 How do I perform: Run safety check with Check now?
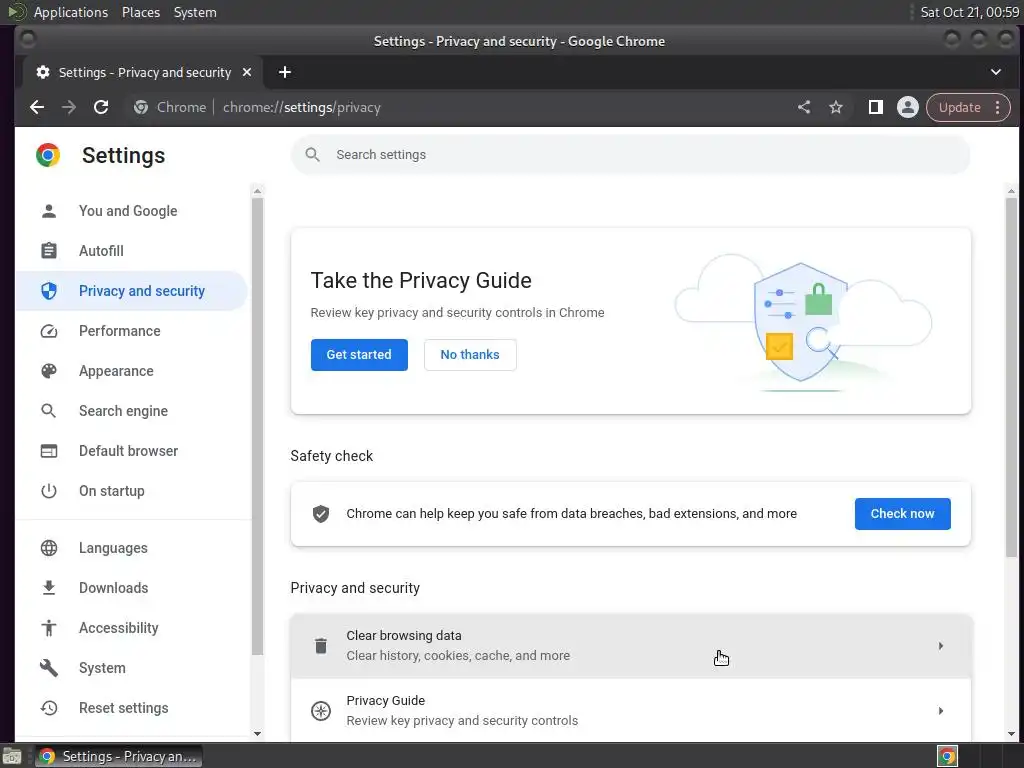tap(903, 514)
